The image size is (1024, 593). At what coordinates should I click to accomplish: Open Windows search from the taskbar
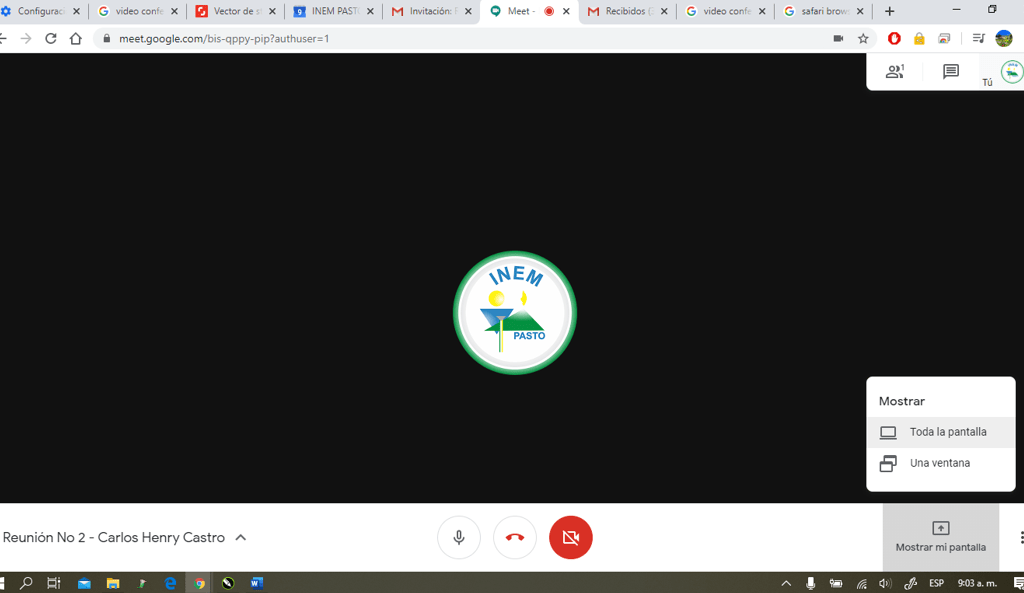point(26,583)
